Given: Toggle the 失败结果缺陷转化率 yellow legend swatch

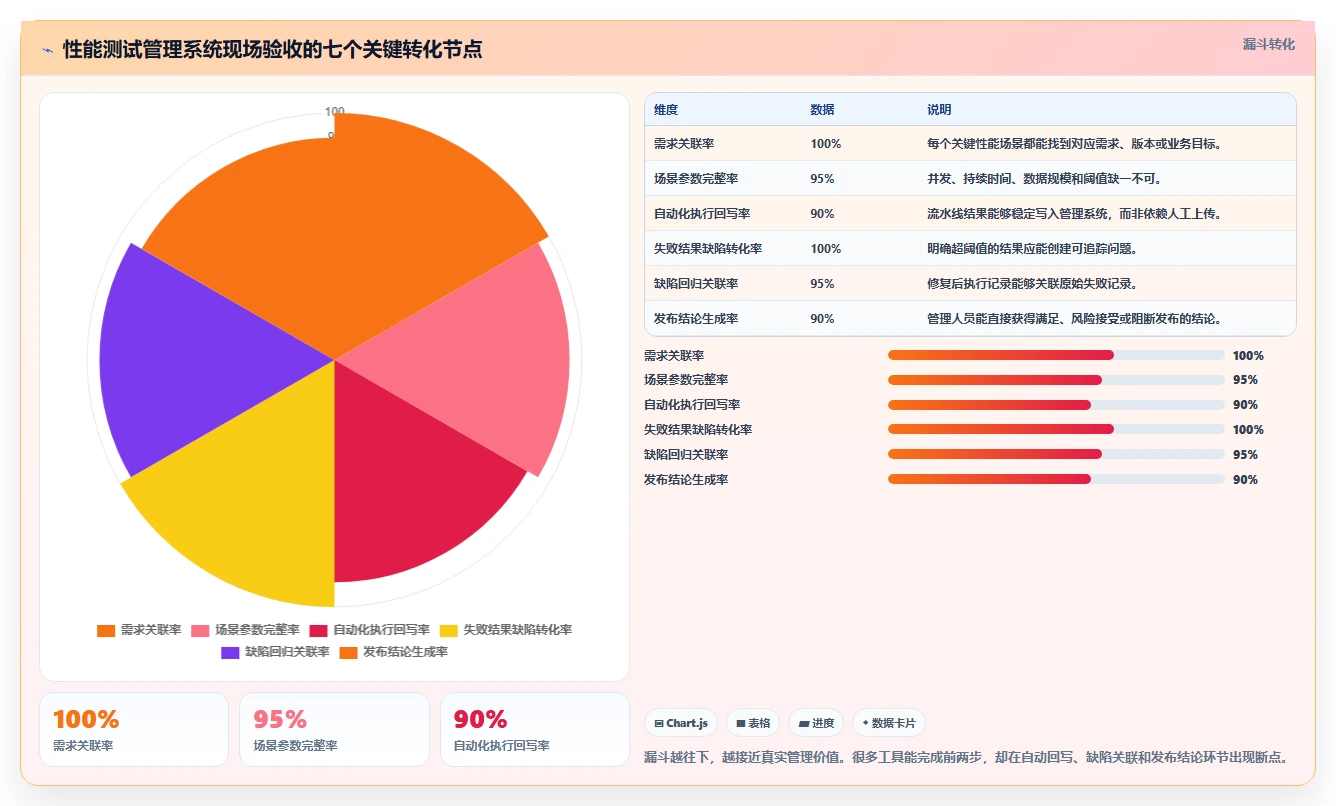Looking at the screenshot, I should [x=449, y=630].
